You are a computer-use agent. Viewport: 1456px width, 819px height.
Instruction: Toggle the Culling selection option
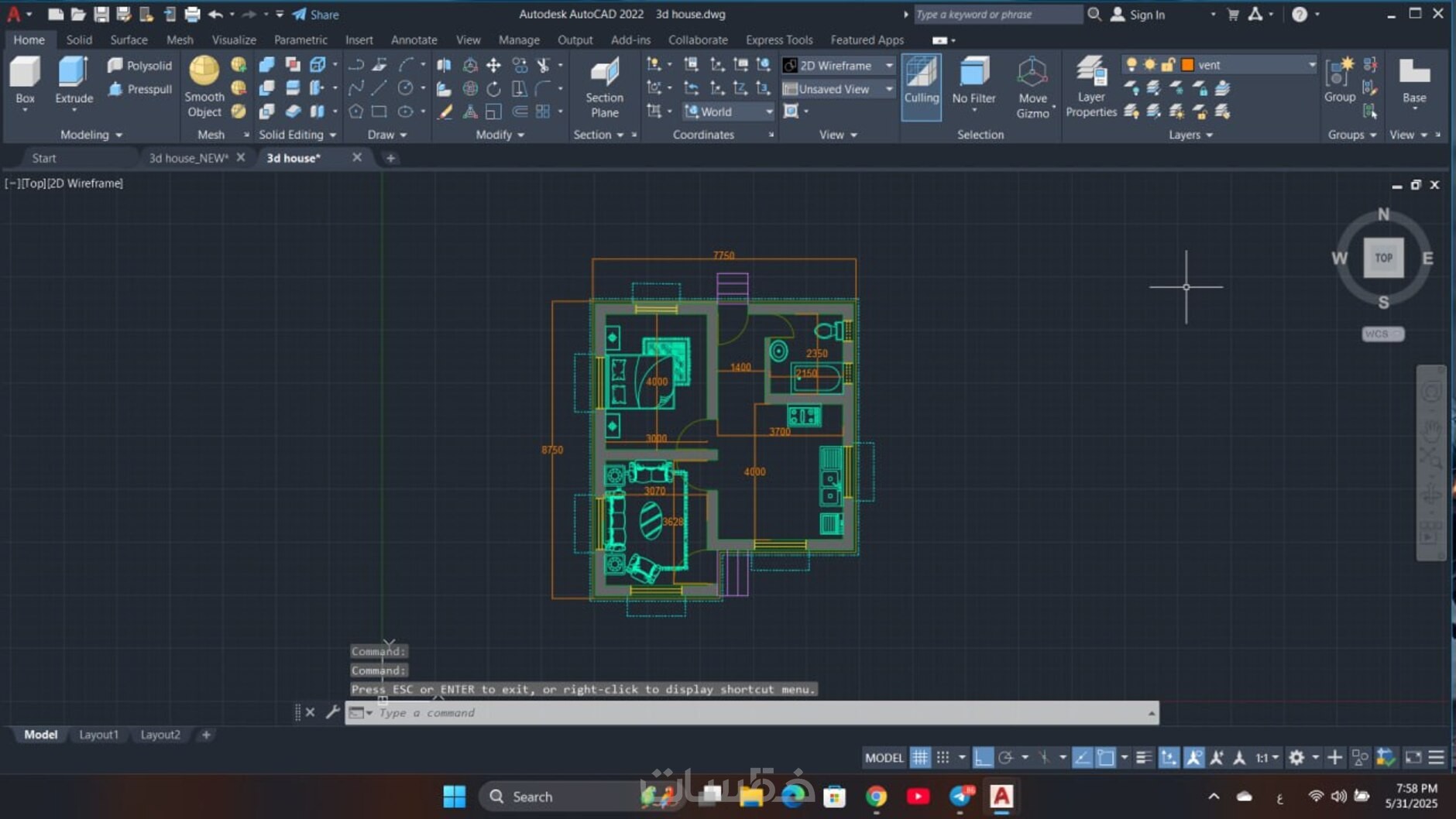click(x=921, y=87)
